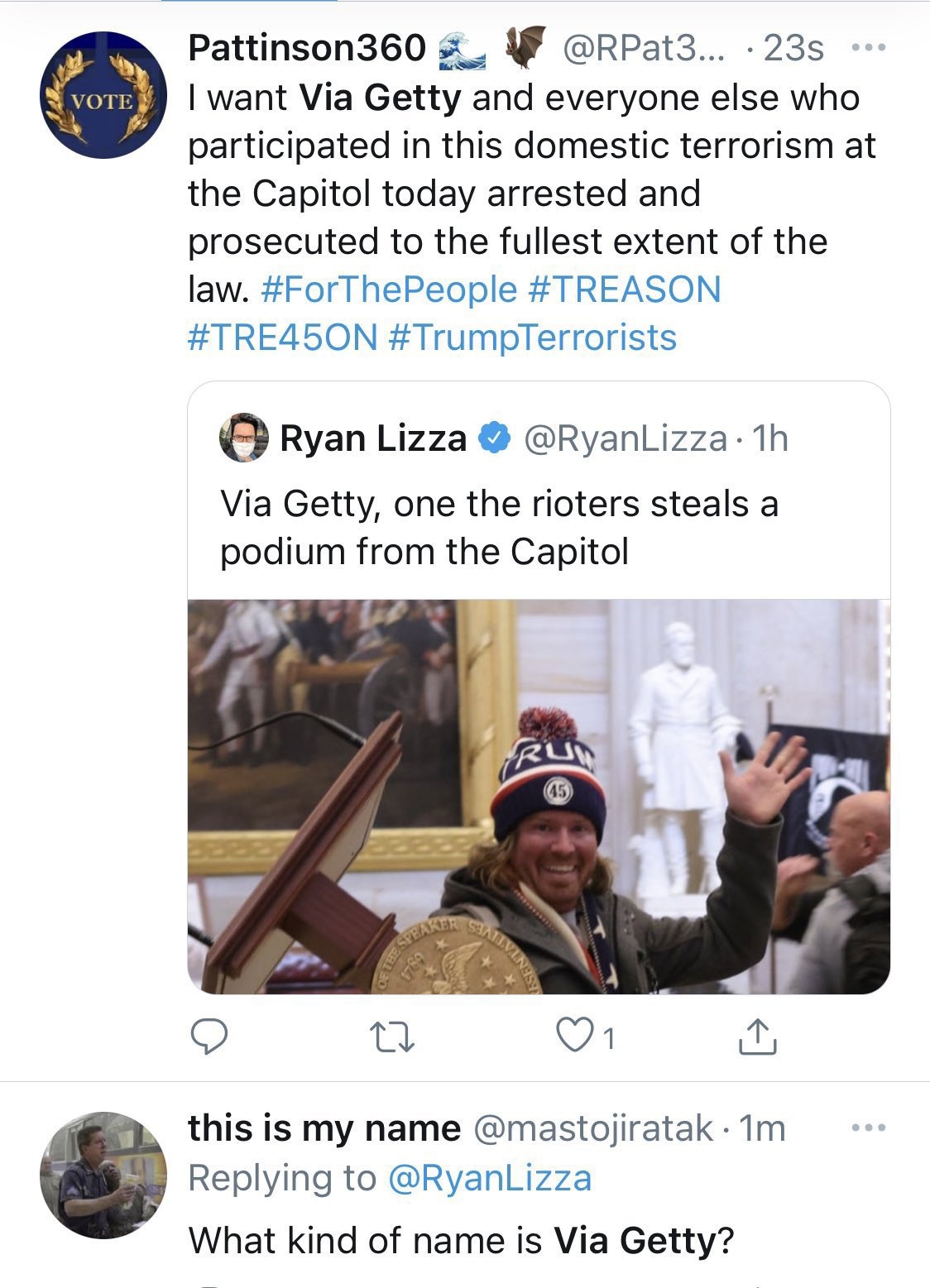The width and height of the screenshot is (930, 1288).
Task: Open reply on Pattinson360's tweet
Action: pyautogui.click(x=209, y=1037)
